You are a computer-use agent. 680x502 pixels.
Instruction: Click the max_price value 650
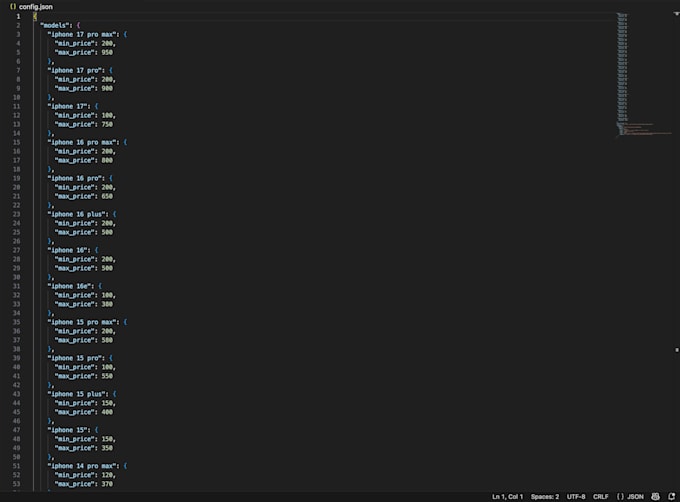107,196
